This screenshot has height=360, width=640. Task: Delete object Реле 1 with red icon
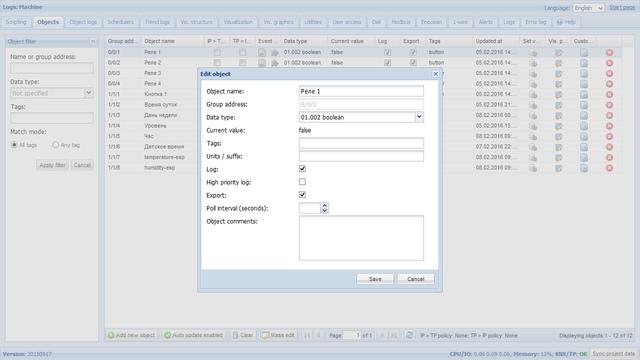tap(609, 53)
